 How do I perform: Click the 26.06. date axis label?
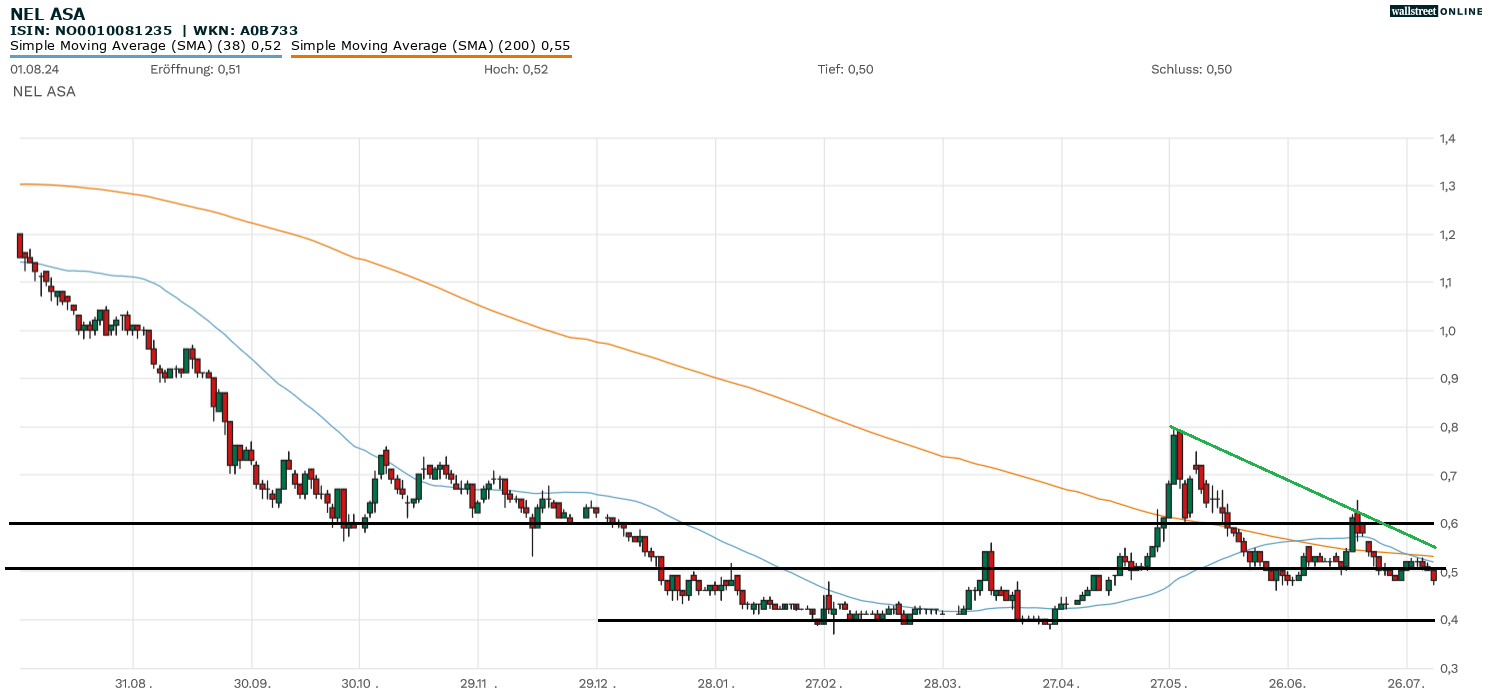coord(1288,682)
